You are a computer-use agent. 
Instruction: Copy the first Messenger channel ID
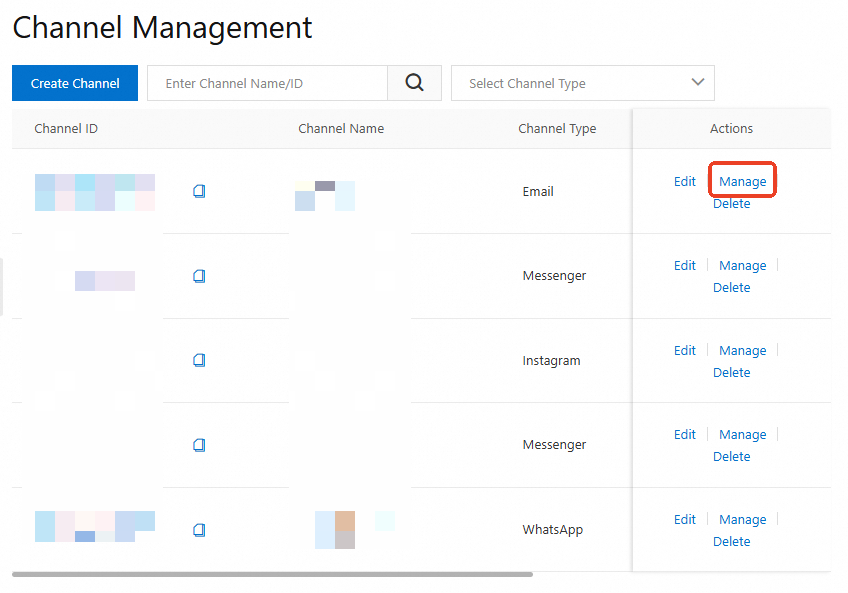(x=198, y=276)
